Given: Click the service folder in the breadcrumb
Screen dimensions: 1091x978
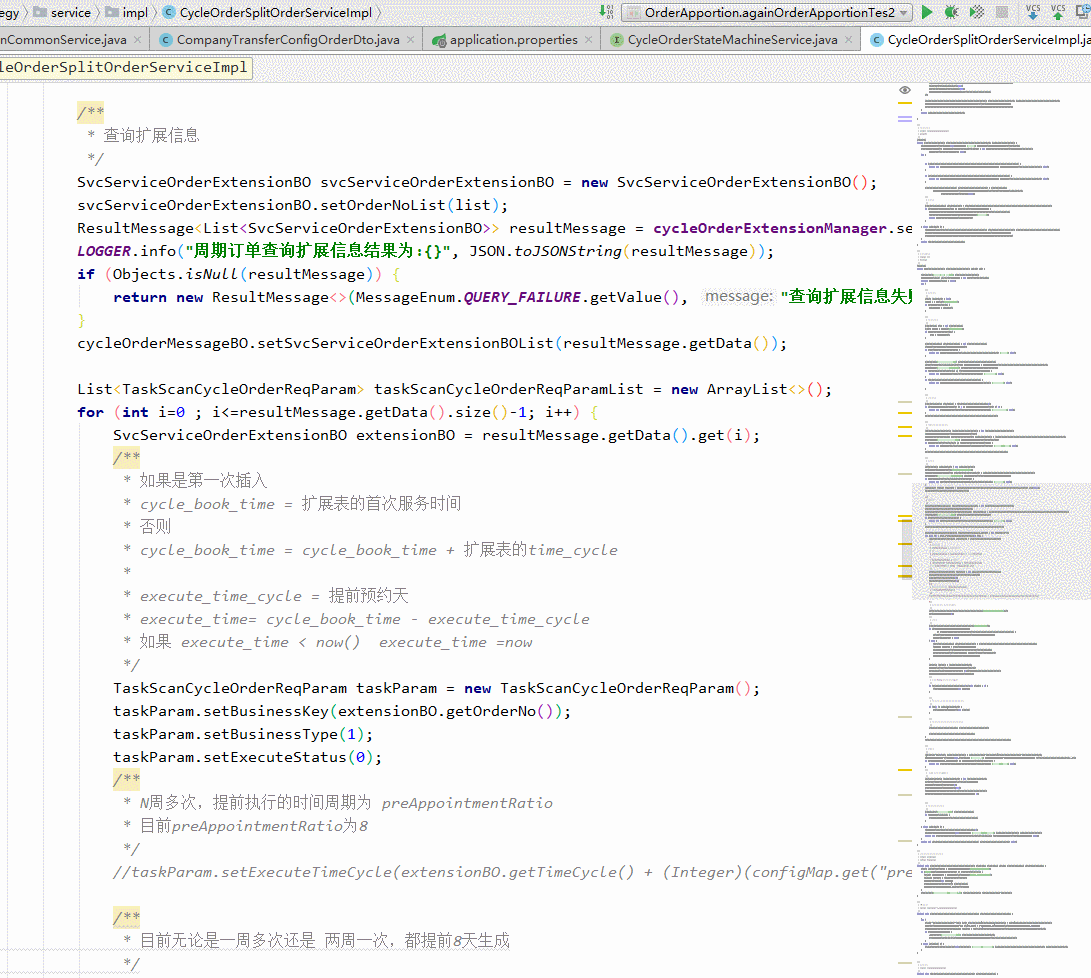Looking at the screenshot, I should pyautogui.click(x=63, y=13).
